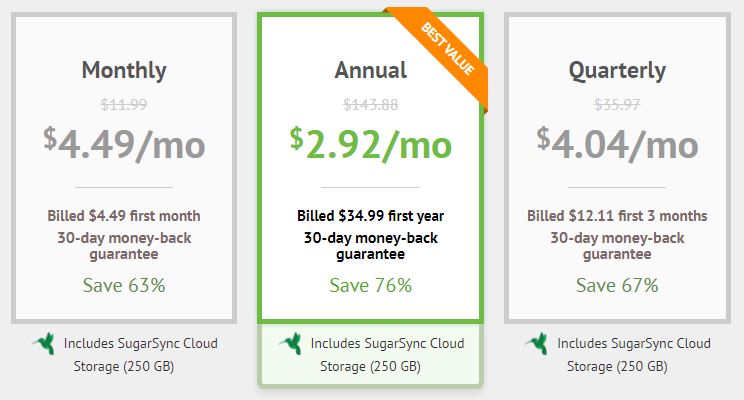This screenshot has width=744, height=400.
Task: Click the $4.04/mo price text
Action: point(617,144)
